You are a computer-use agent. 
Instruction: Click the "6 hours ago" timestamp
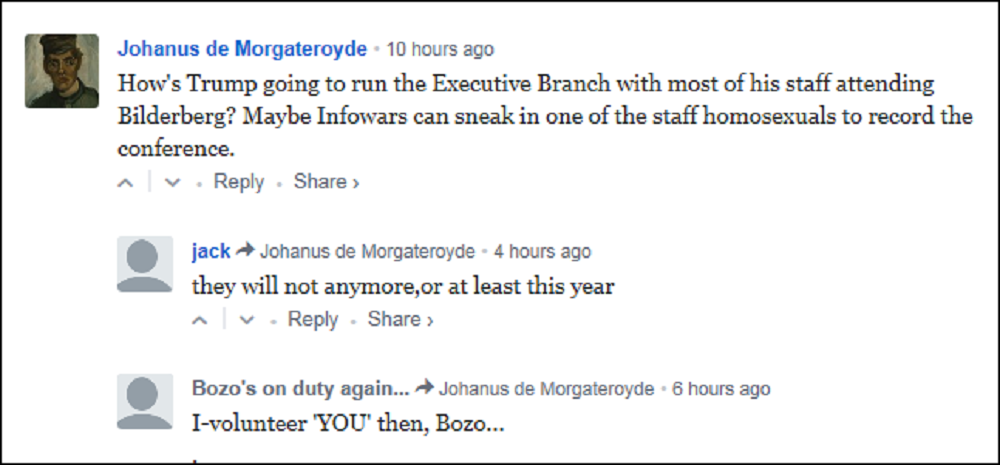(720, 389)
